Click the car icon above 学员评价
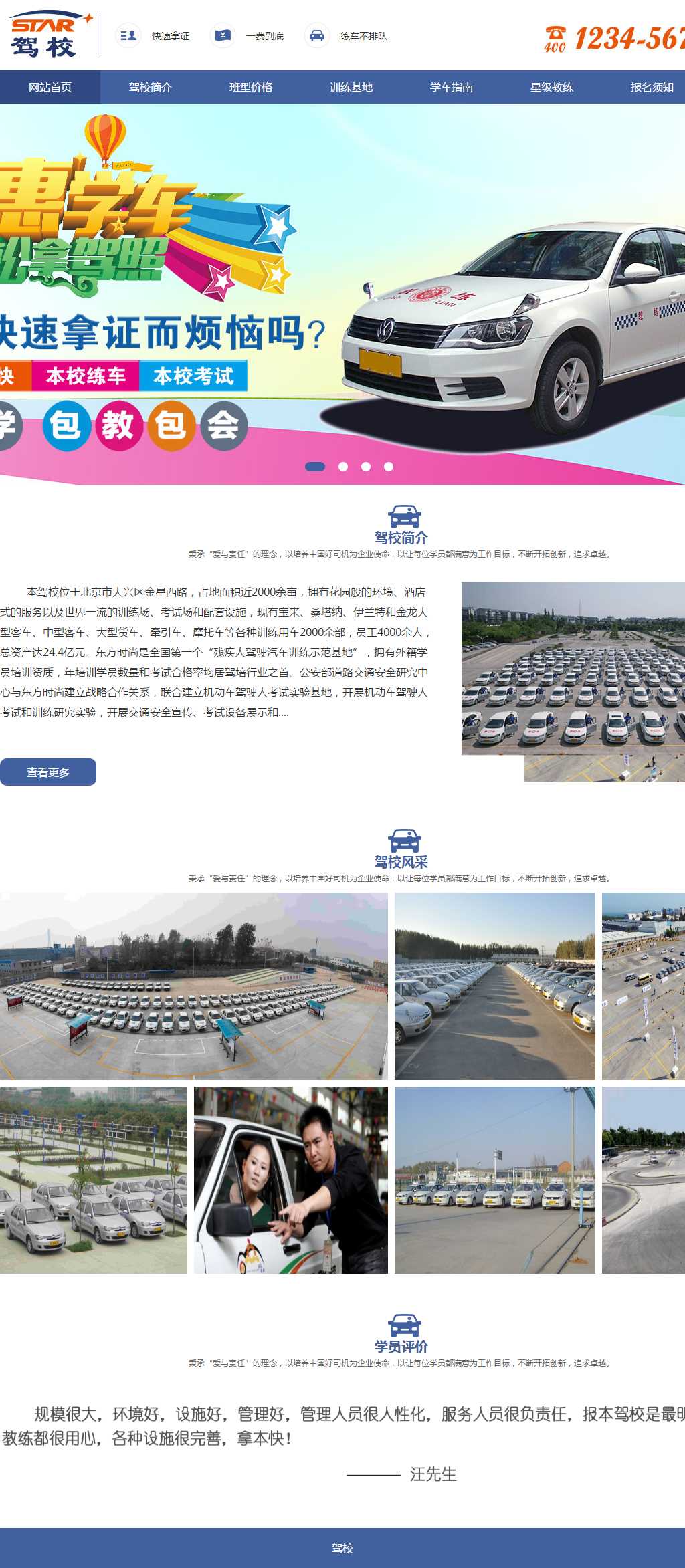The width and height of the screenshot is (685, 1568). pos(405,1326)
